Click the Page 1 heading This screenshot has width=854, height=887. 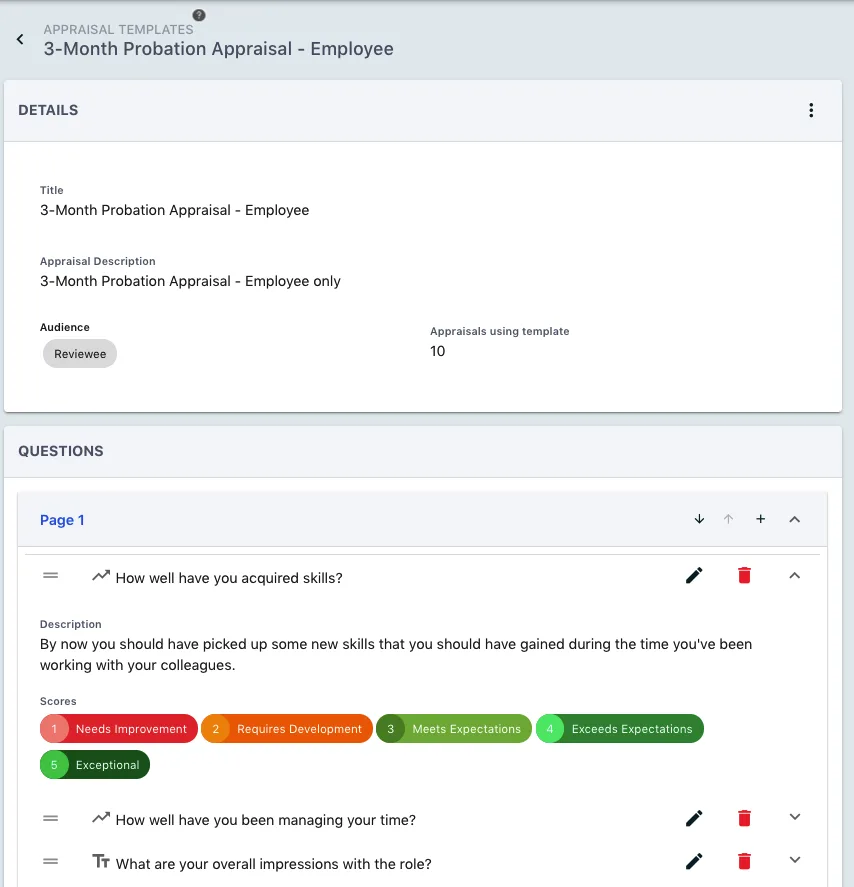[x=62, y=520]
